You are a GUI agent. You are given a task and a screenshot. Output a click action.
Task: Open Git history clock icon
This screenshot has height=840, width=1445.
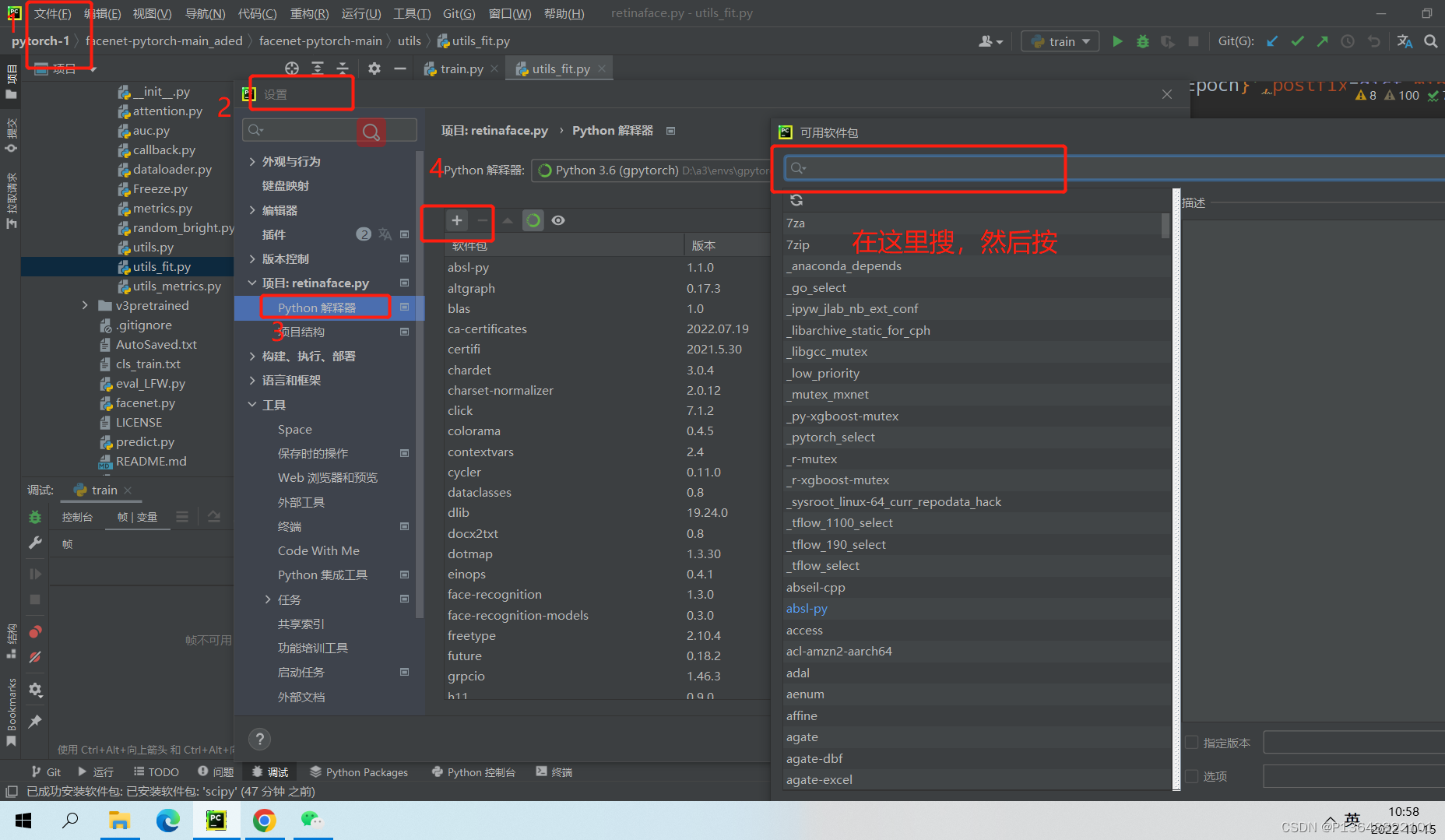1348,41
